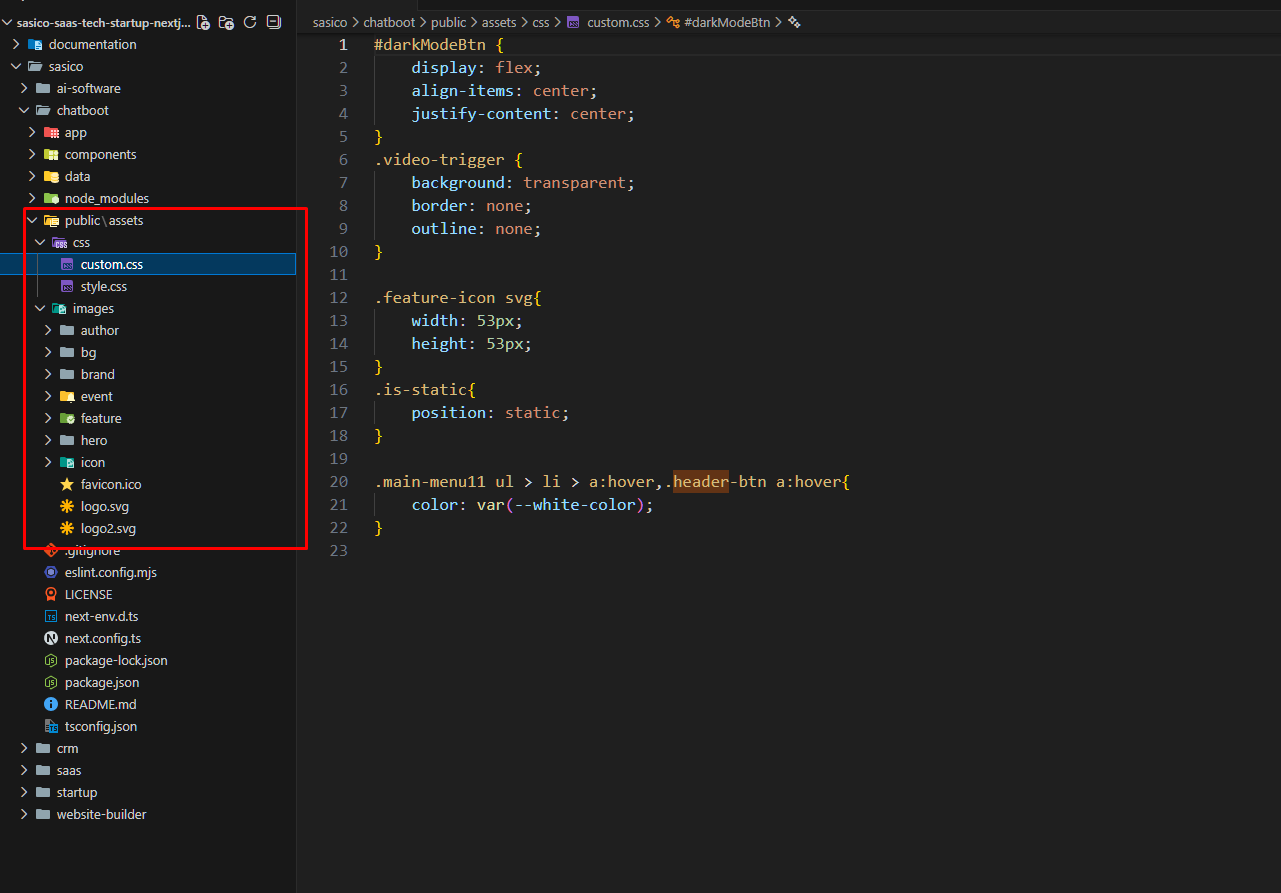Open logo2.svg from the tree
Screen dimensions: 1281x893
pos(148,528)
